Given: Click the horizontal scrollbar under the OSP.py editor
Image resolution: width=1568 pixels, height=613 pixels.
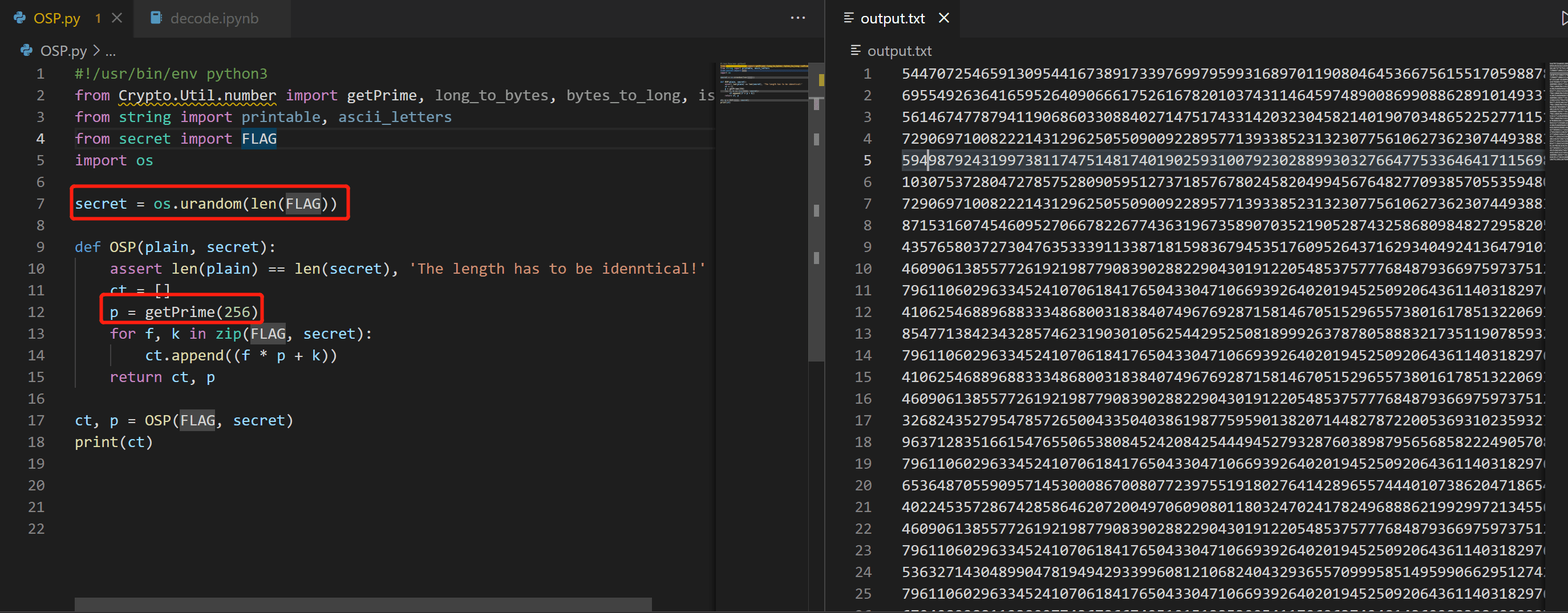Looking at the screenshot, I should tap(363, 604).
